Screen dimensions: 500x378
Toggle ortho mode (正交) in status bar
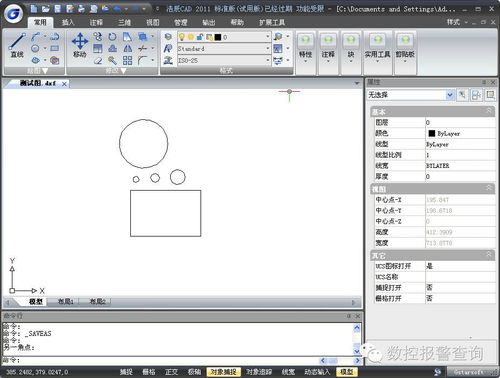point(171,372)
